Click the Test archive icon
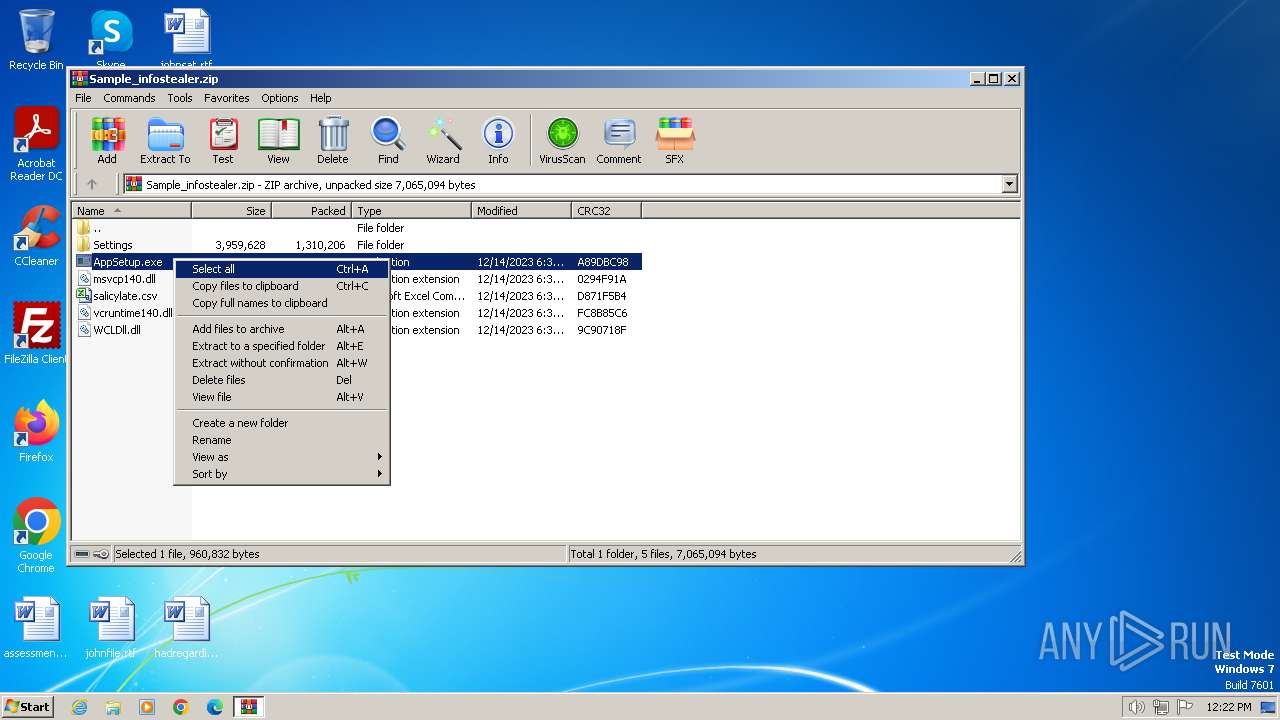This screenshot has height=720, width=1280. pos(223,140)
